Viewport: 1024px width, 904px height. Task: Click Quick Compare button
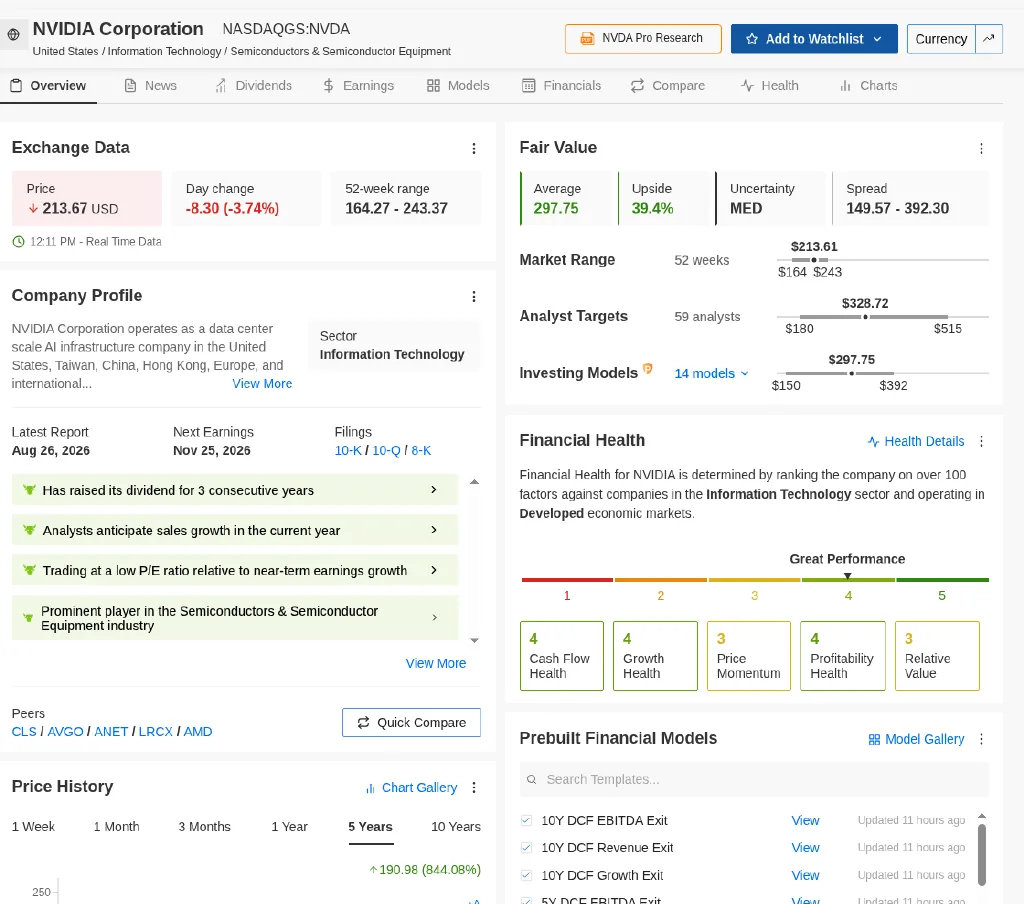411,722
